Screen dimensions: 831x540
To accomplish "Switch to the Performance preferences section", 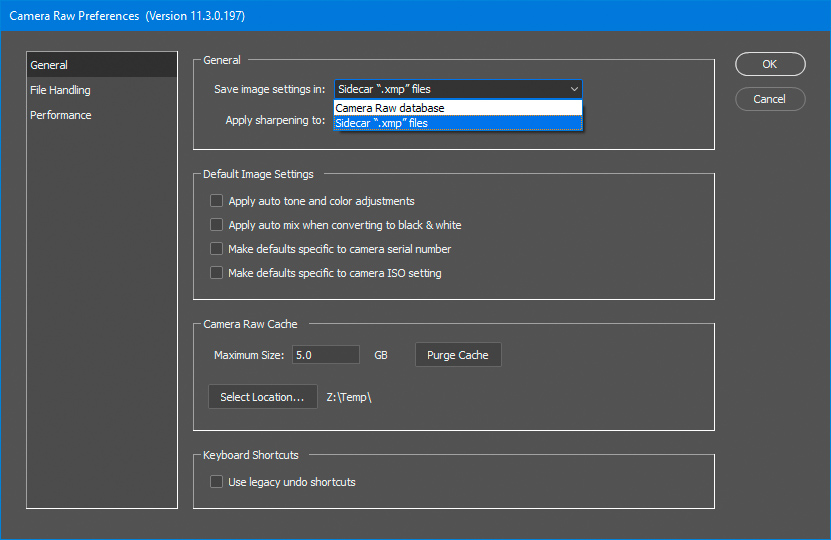I will 102,115.
